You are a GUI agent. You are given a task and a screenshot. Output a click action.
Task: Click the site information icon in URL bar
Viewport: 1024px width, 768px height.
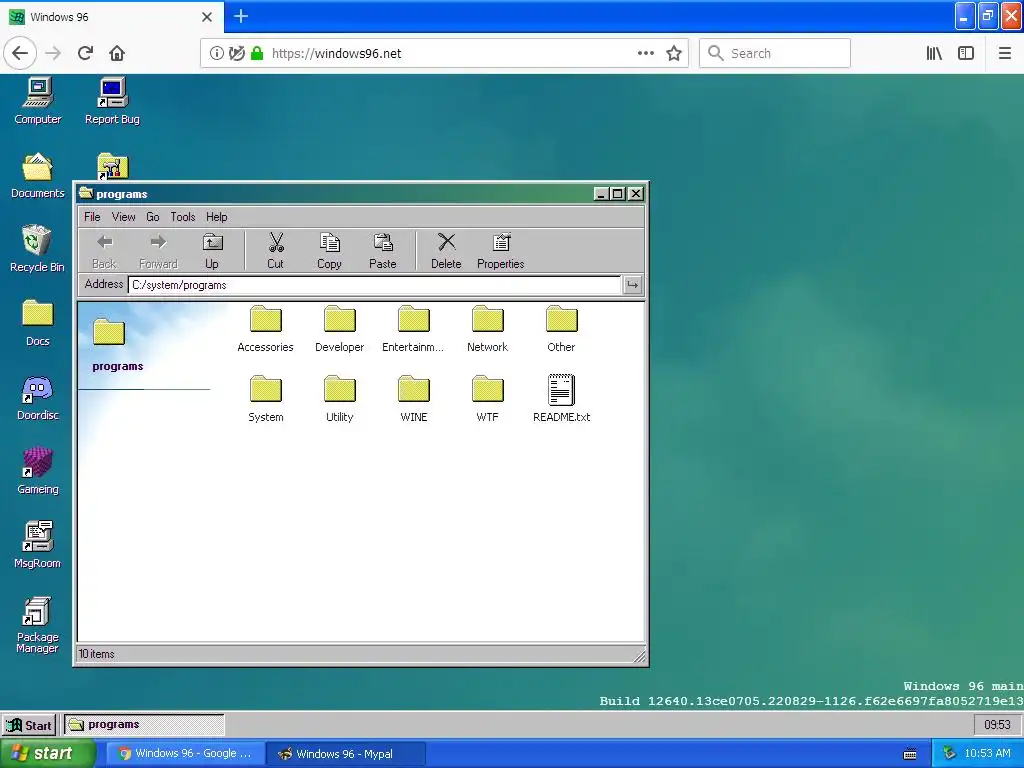coord(216,53)
